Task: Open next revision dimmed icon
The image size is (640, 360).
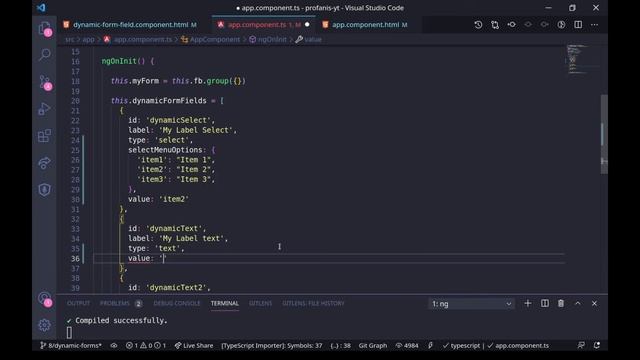Action: coord(544,25)
